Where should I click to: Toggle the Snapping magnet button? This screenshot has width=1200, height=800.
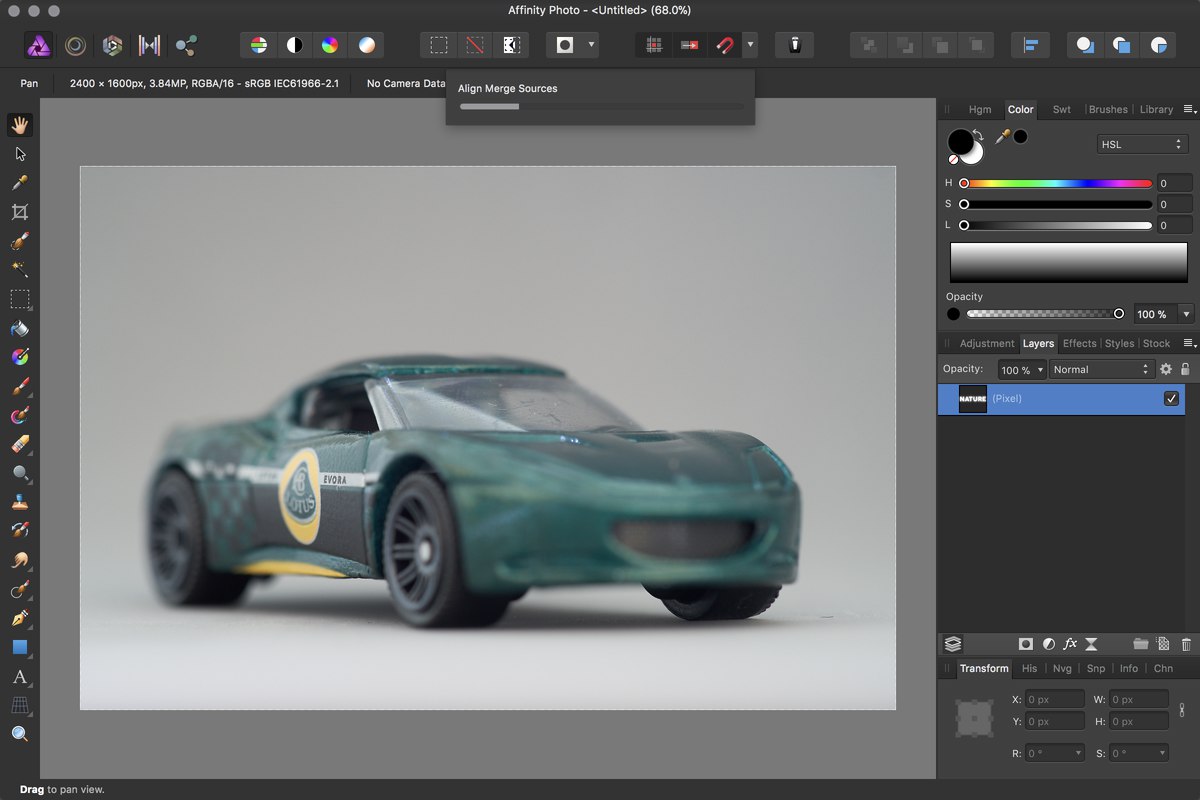pos(724,45)
